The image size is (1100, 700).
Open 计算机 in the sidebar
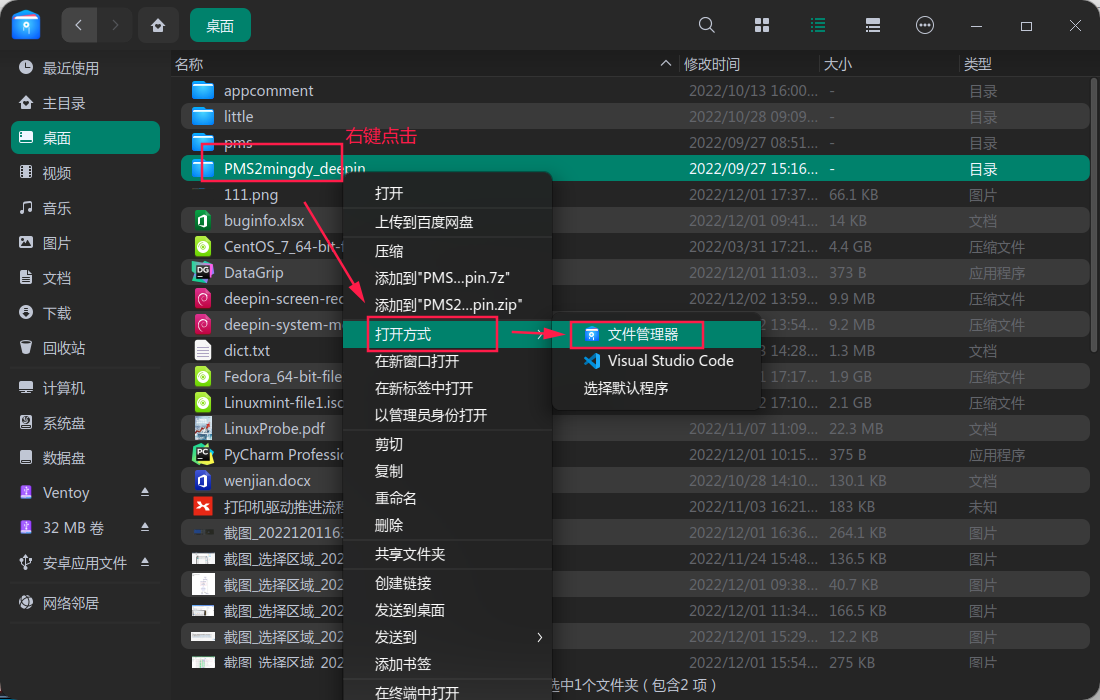(x=86, y=388)
